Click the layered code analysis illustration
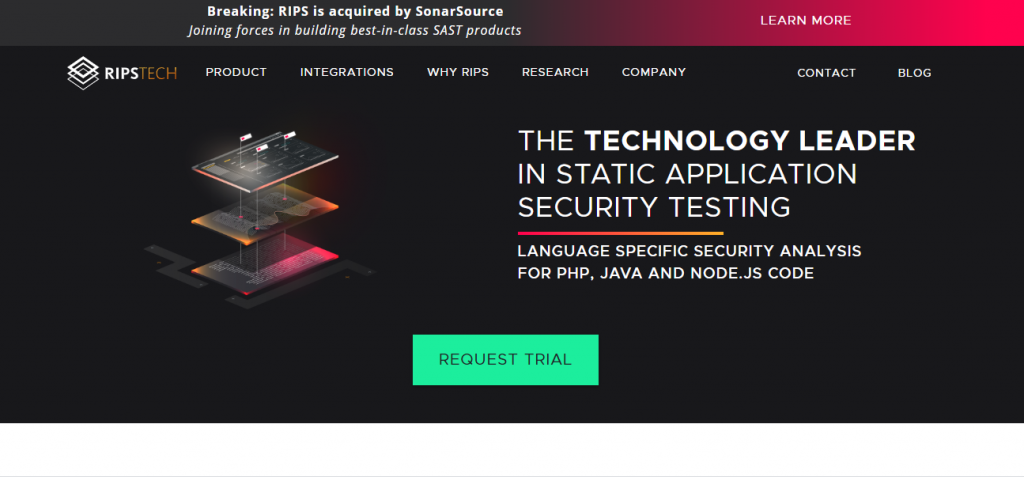 click(x=261, y=219)
